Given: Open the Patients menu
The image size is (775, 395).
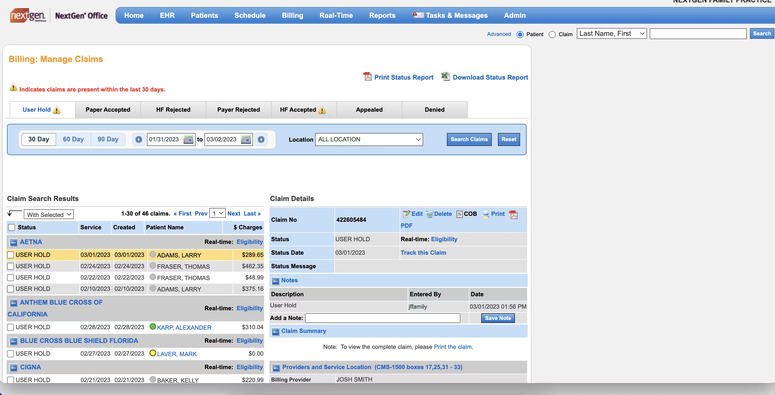Looking at the screenshot, I should (x=204, y=15).
